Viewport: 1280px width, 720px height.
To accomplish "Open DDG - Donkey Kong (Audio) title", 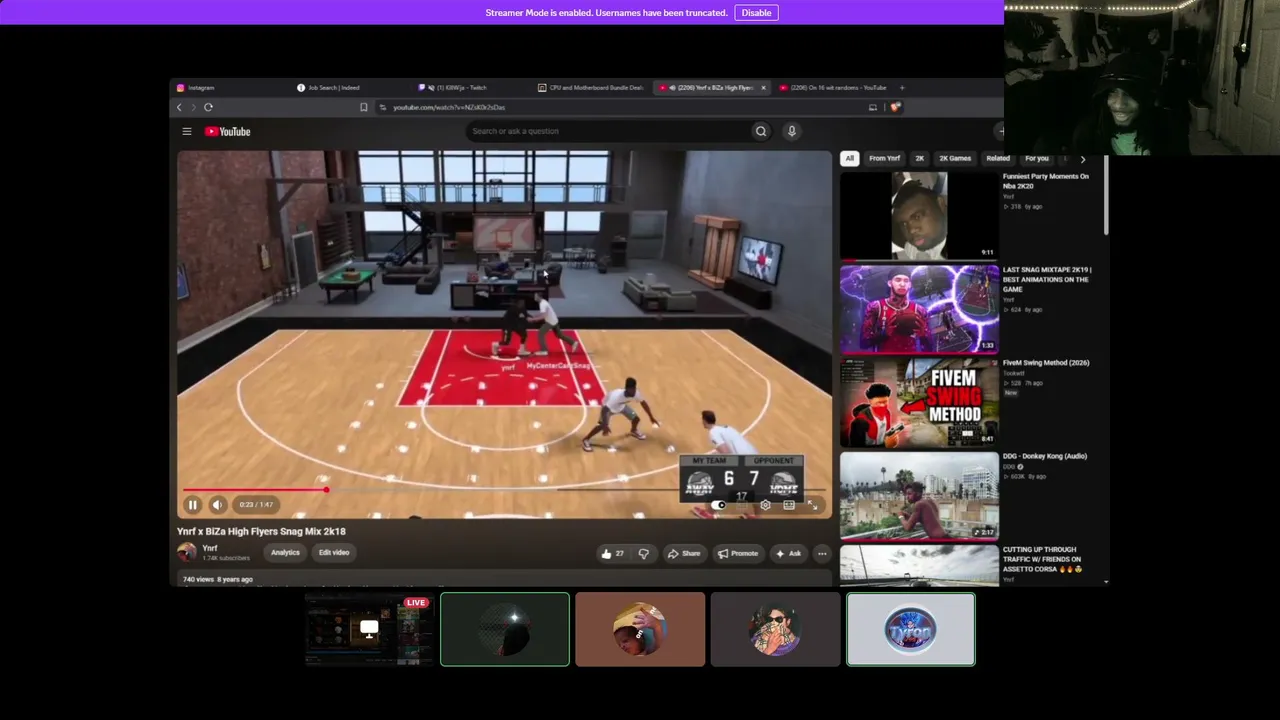I will (x=1045, y=456).
